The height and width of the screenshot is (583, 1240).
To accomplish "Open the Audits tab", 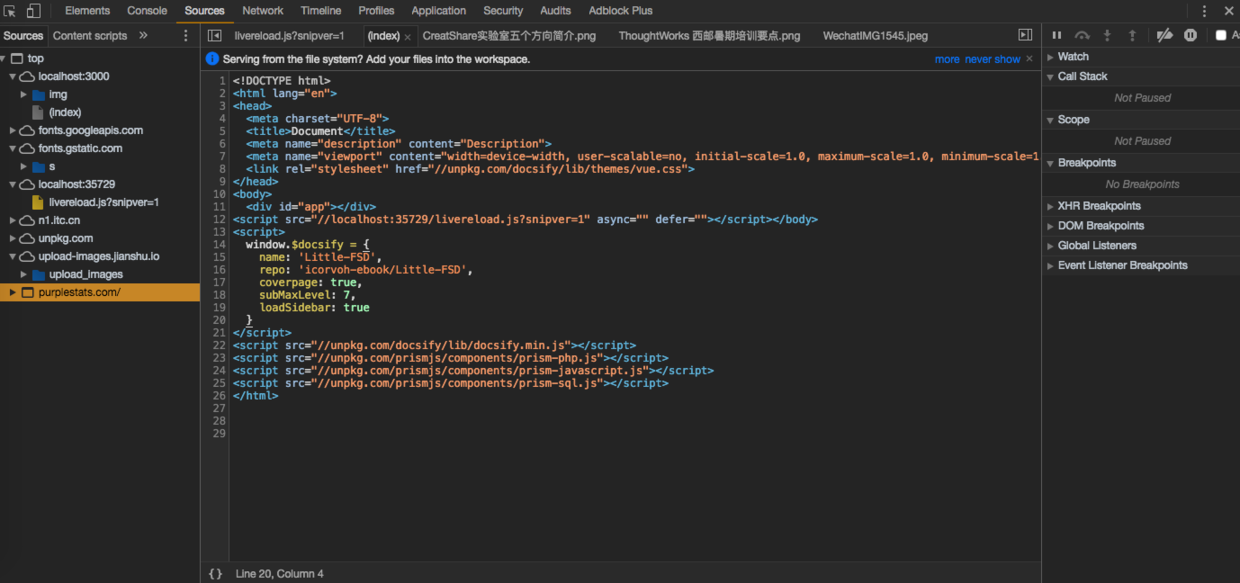I will [x=556, y=11].
